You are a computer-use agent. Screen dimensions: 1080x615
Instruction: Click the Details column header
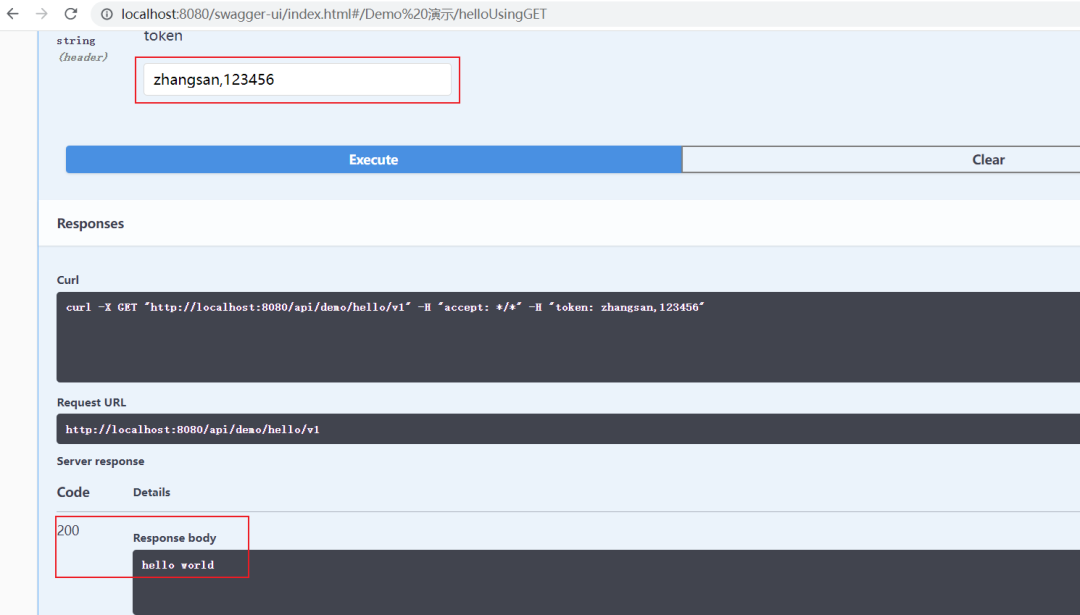(152, 492)
